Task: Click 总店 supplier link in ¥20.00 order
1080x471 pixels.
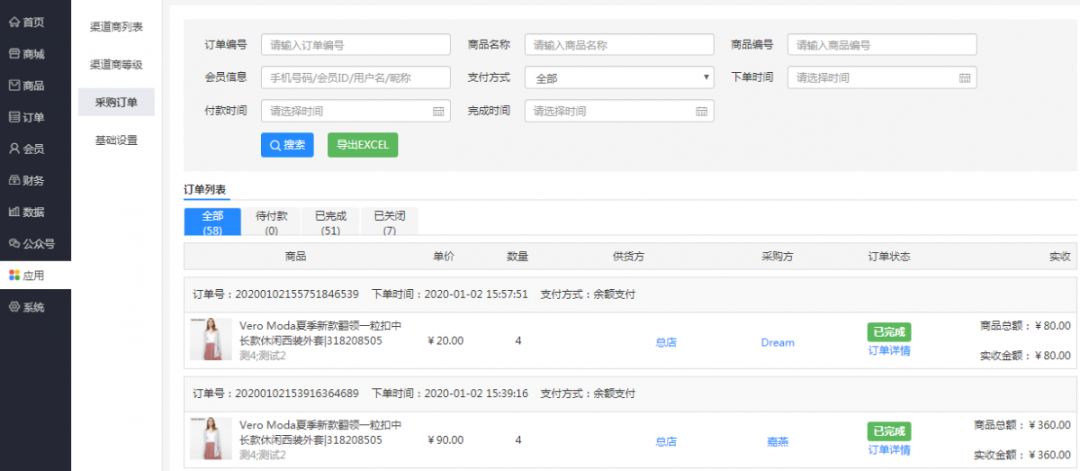Action: 666,342
